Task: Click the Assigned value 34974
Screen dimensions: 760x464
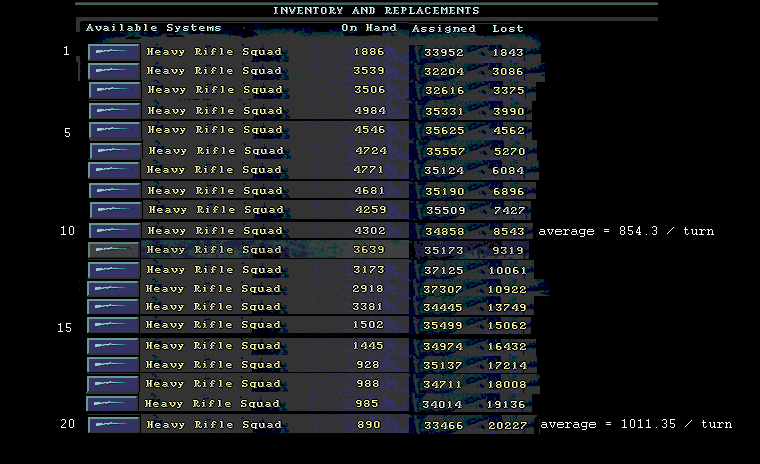Action: 443,347
